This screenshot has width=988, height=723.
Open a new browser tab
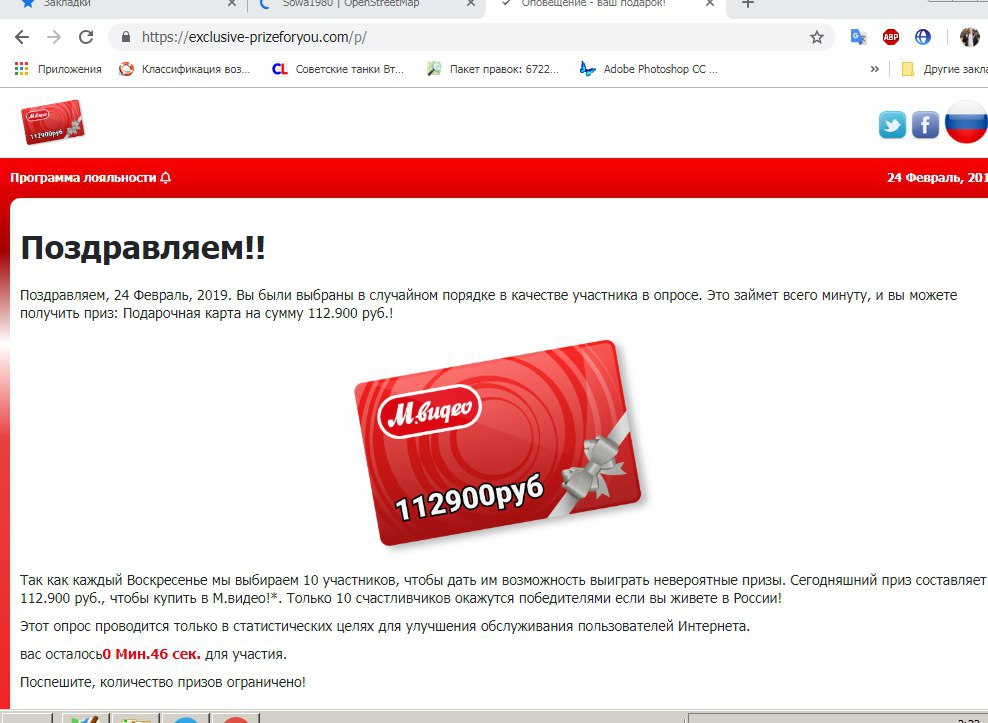747,4
